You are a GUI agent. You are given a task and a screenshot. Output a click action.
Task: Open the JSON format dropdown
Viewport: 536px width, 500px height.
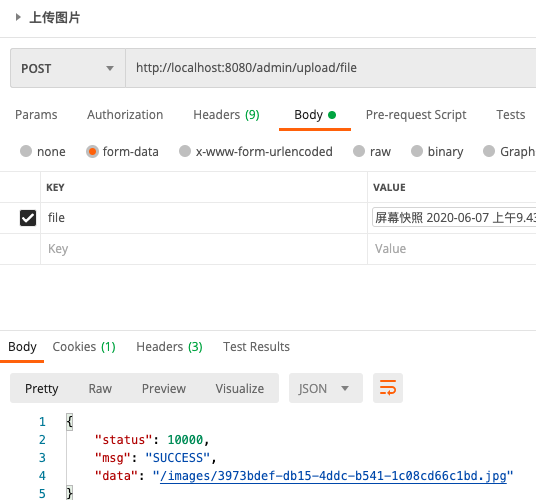click(x=326, y=388)
